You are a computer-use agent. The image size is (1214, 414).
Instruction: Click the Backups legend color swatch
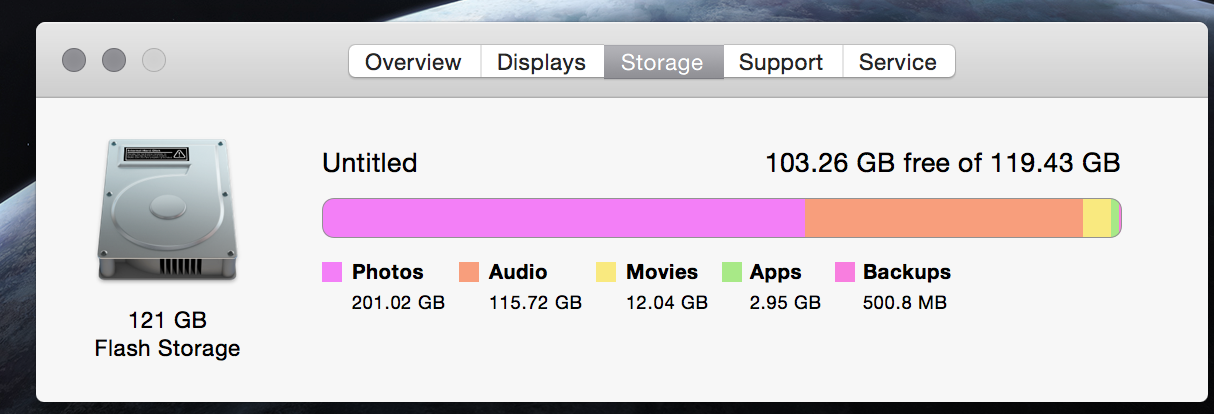click(x=845, y=272)
